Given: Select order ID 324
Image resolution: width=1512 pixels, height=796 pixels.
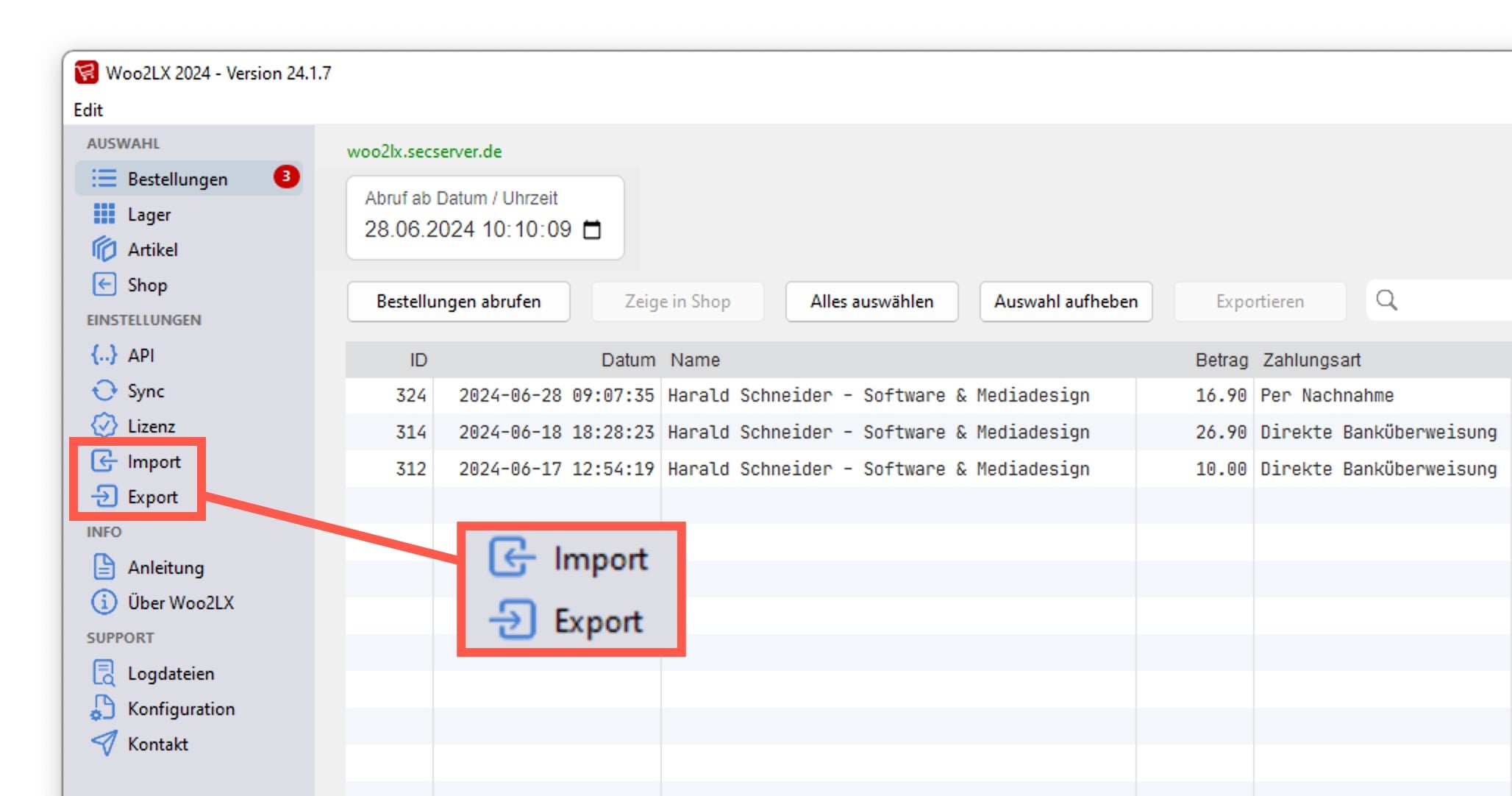Looking at the screenshot, I should click(x=411, y=395).
